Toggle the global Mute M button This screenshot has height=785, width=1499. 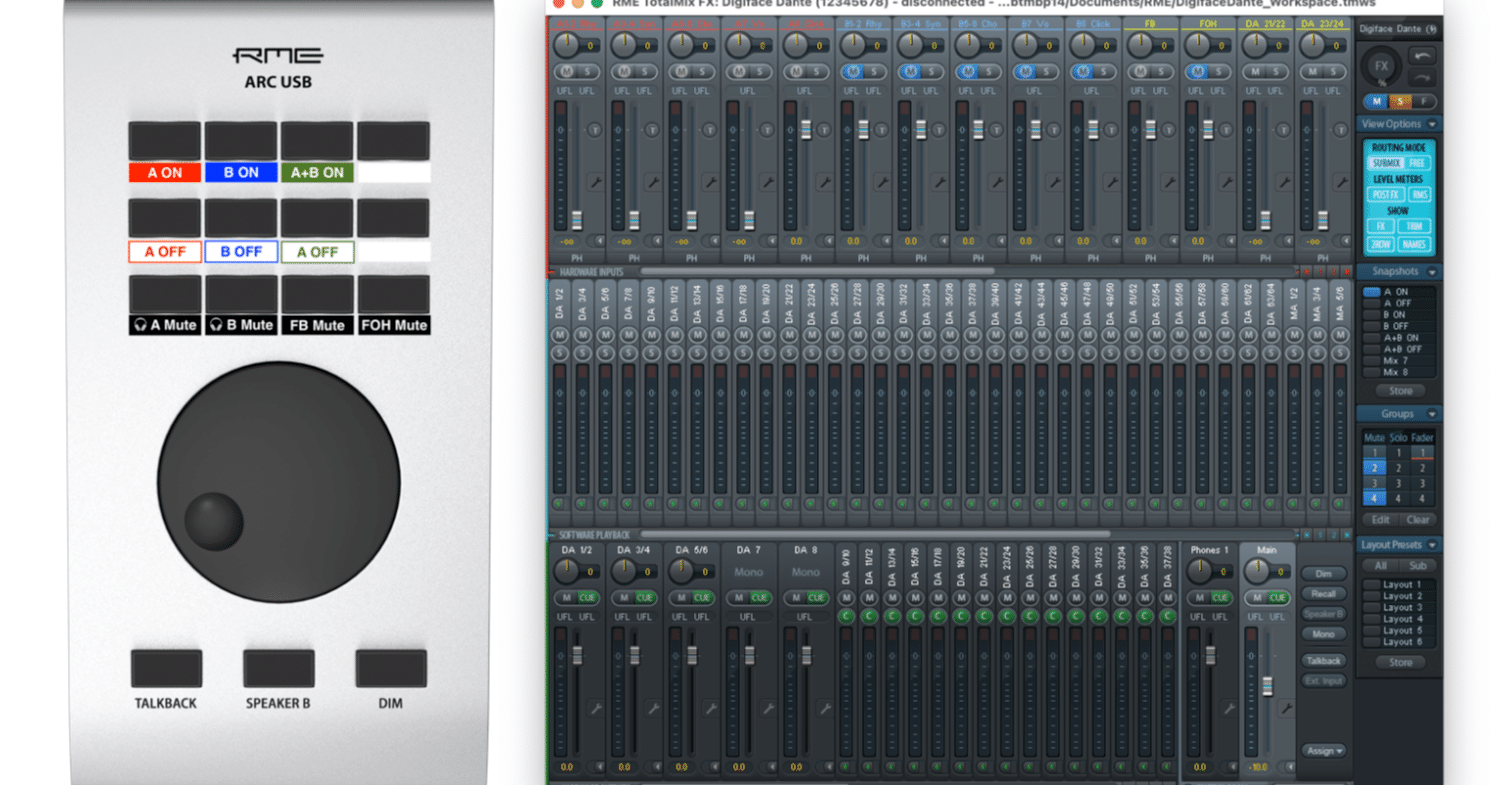pos(1376,101)
